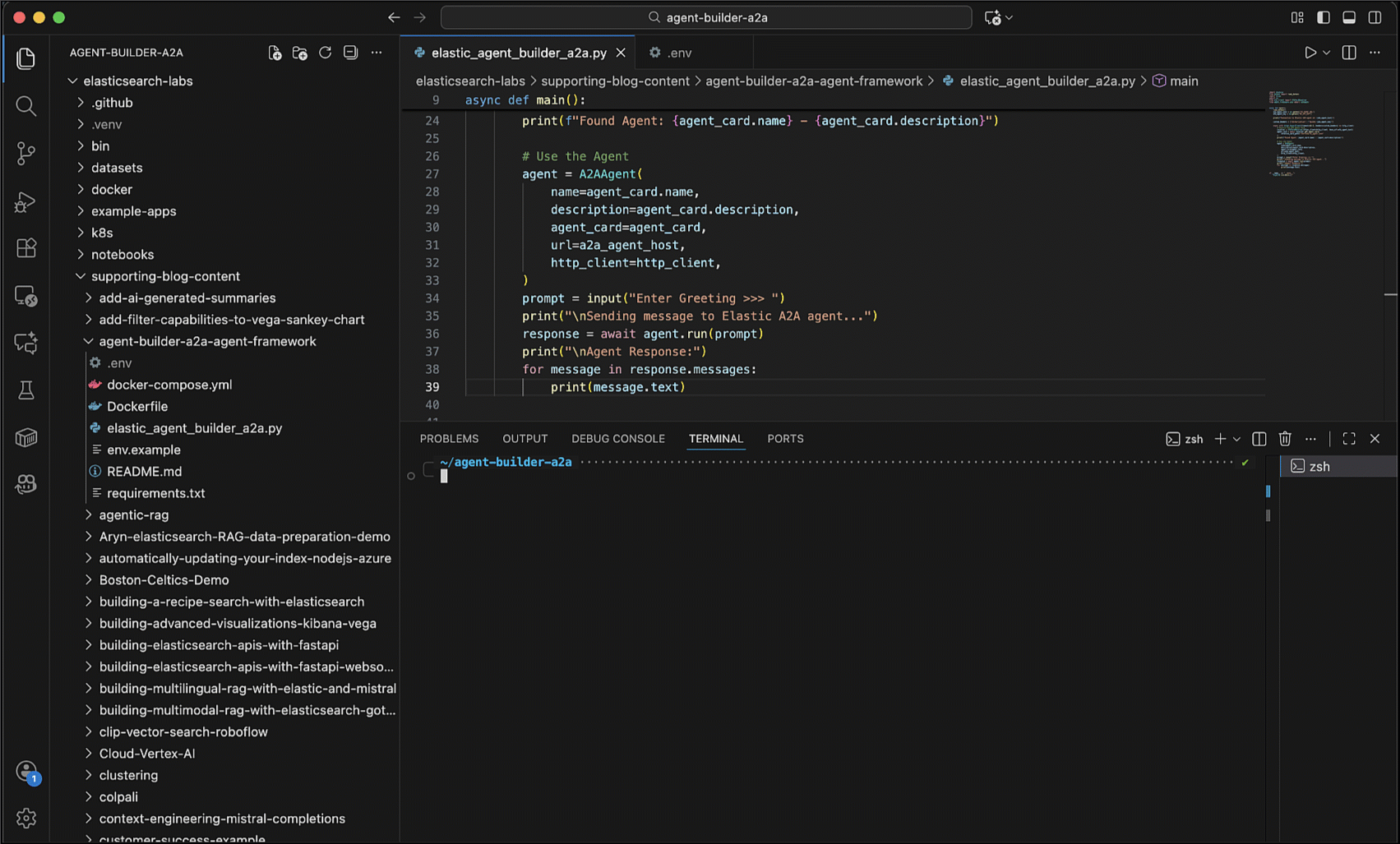The image size is (1400, 844).
Task: Split the editor into two panes
Action: point(1348,52)
